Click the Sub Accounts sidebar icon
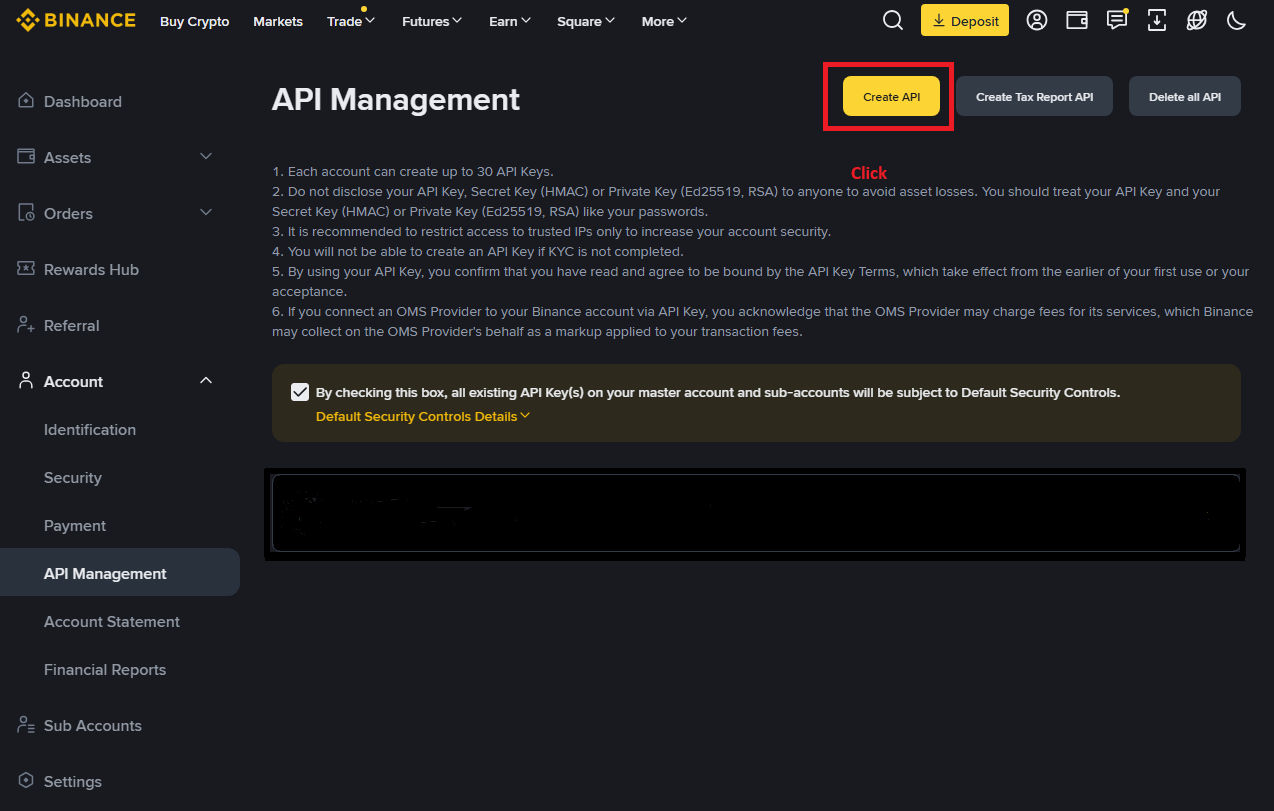 (26, 725)
